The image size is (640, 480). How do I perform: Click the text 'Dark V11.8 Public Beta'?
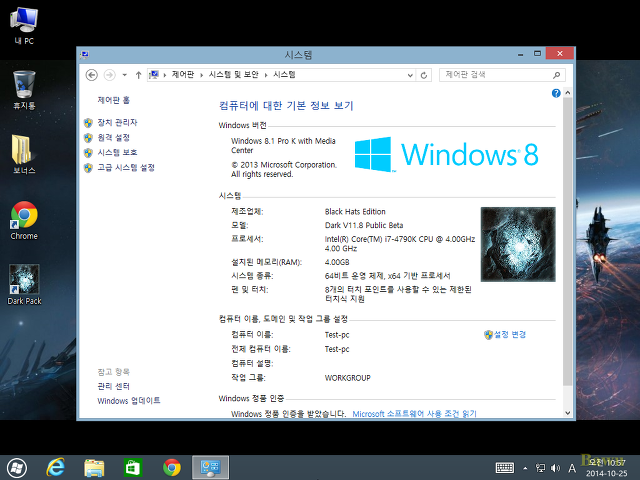(x=364, y=225)
